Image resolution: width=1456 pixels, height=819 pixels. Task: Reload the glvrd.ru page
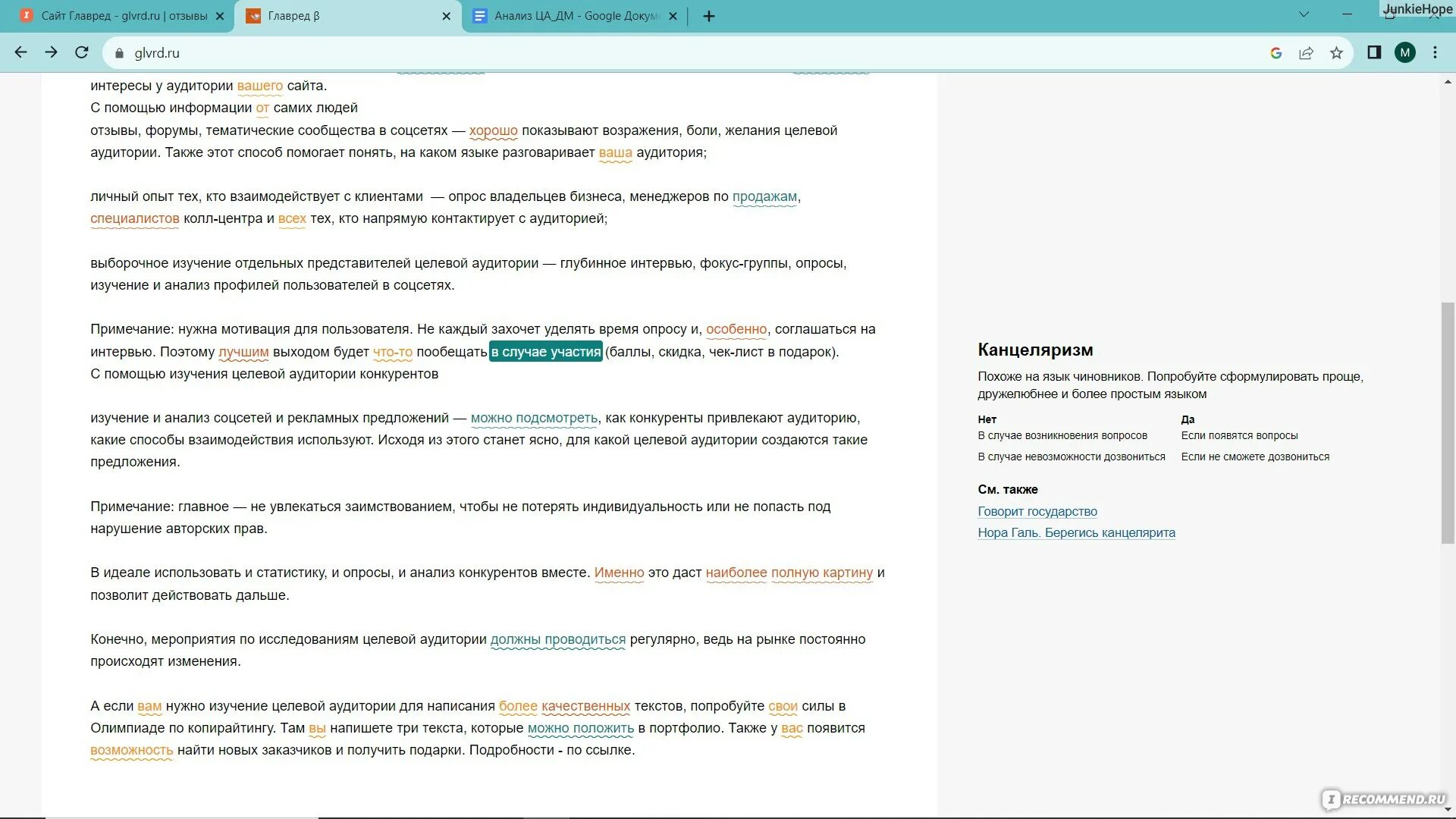pos(82,52)
